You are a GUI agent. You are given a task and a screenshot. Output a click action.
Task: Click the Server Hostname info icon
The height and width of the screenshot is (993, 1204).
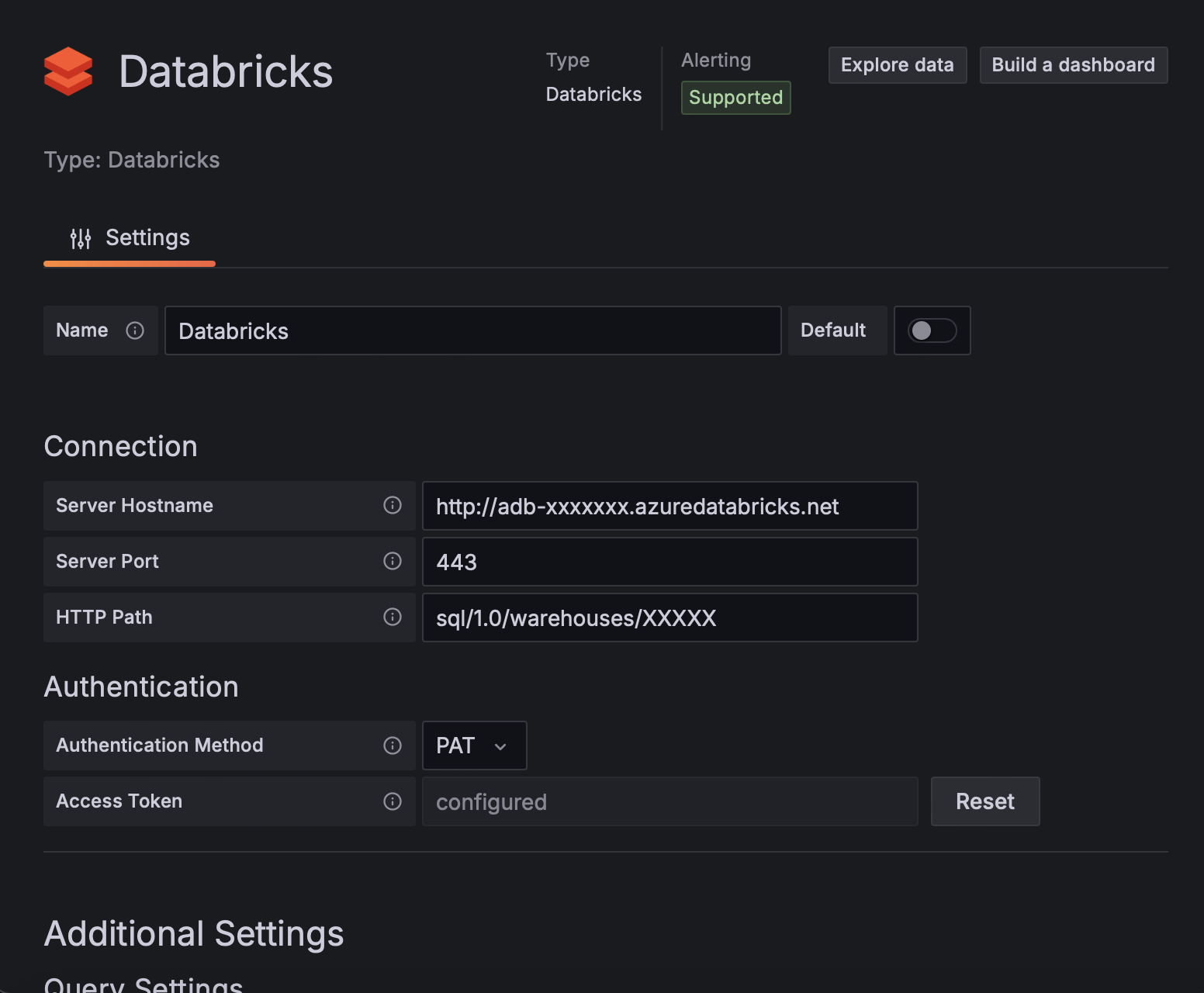tap(393, 505)
